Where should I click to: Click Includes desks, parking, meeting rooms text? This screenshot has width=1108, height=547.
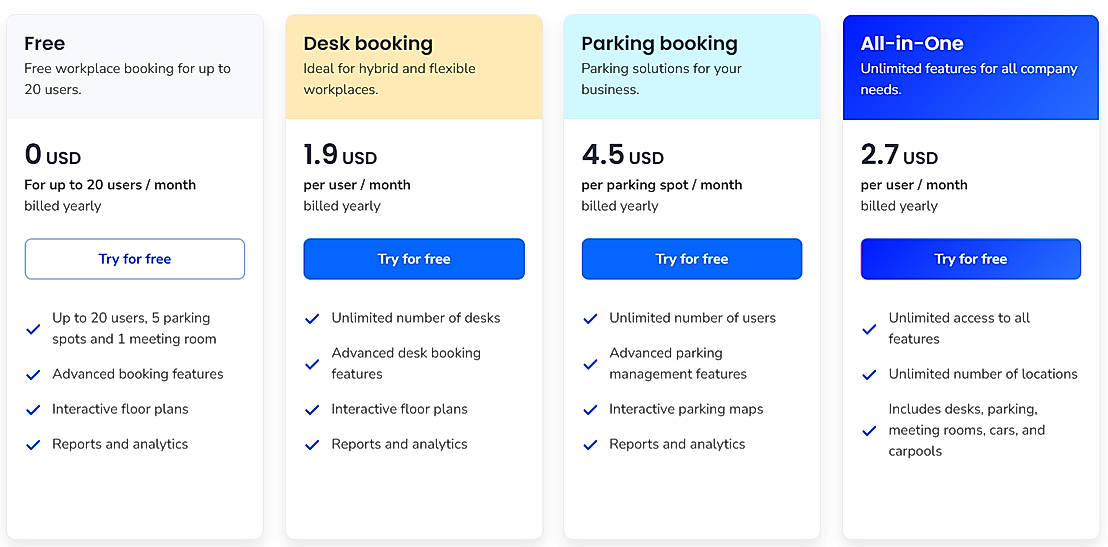pos(966,430)
